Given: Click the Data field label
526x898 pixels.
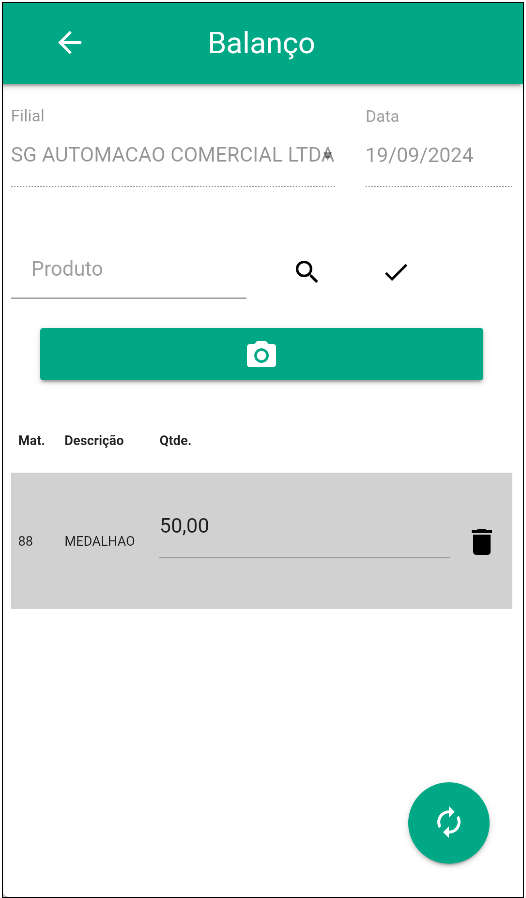Looking at the screenshot, I should click(x=382, y=116).
